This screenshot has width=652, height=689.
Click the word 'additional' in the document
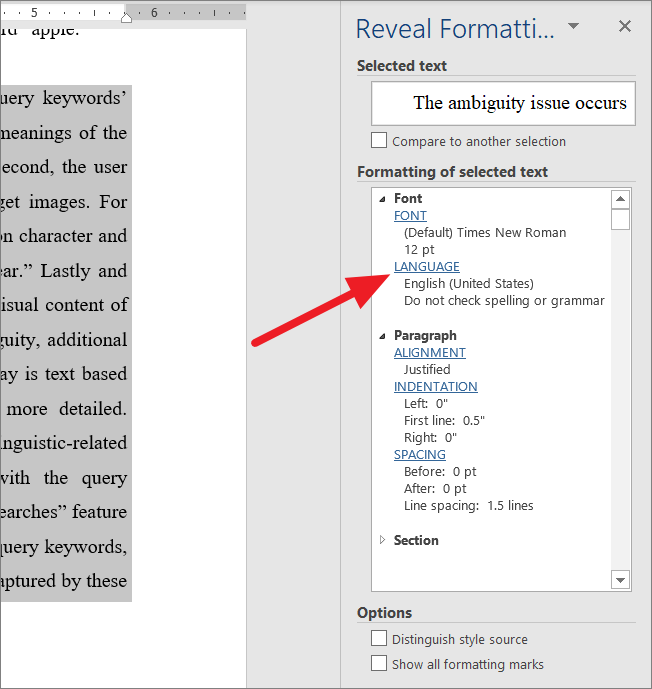click(87, 340)
